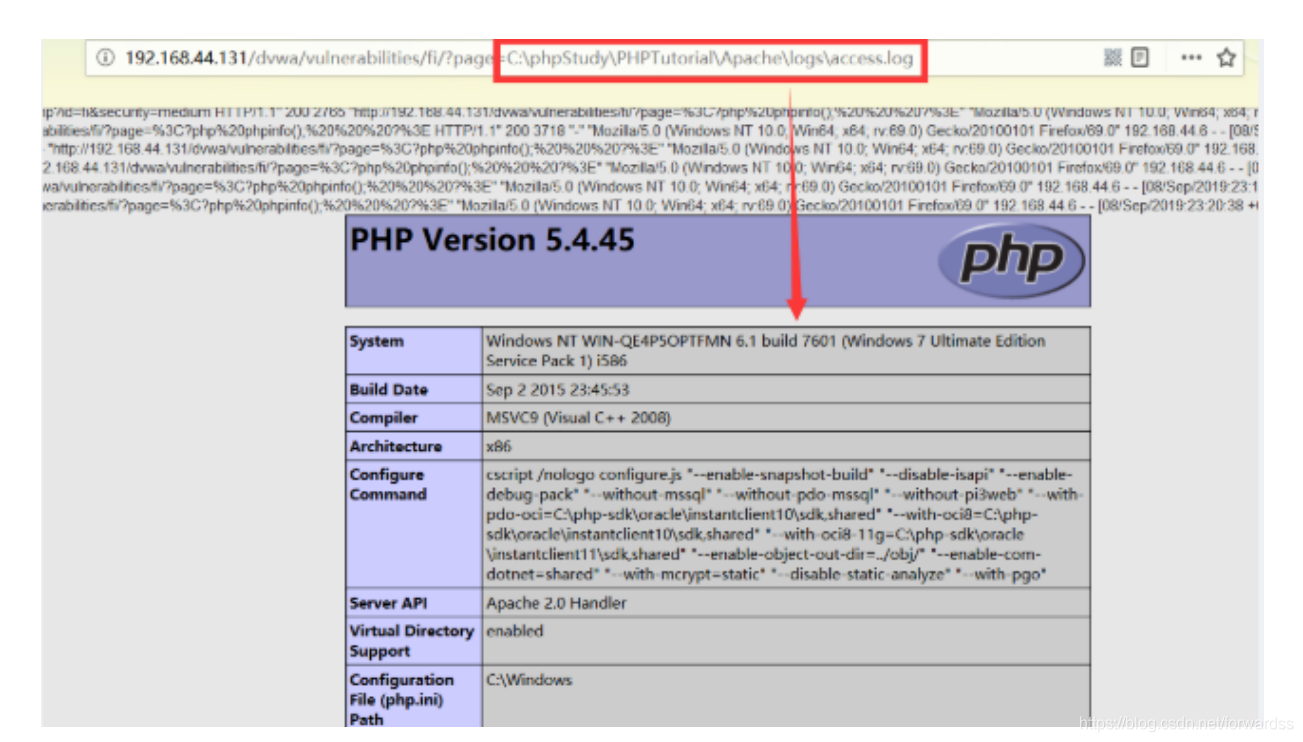Select the php.ini path value C:\Windows
The width and height of the screenshot is (1303, 742).
[529, 680]
